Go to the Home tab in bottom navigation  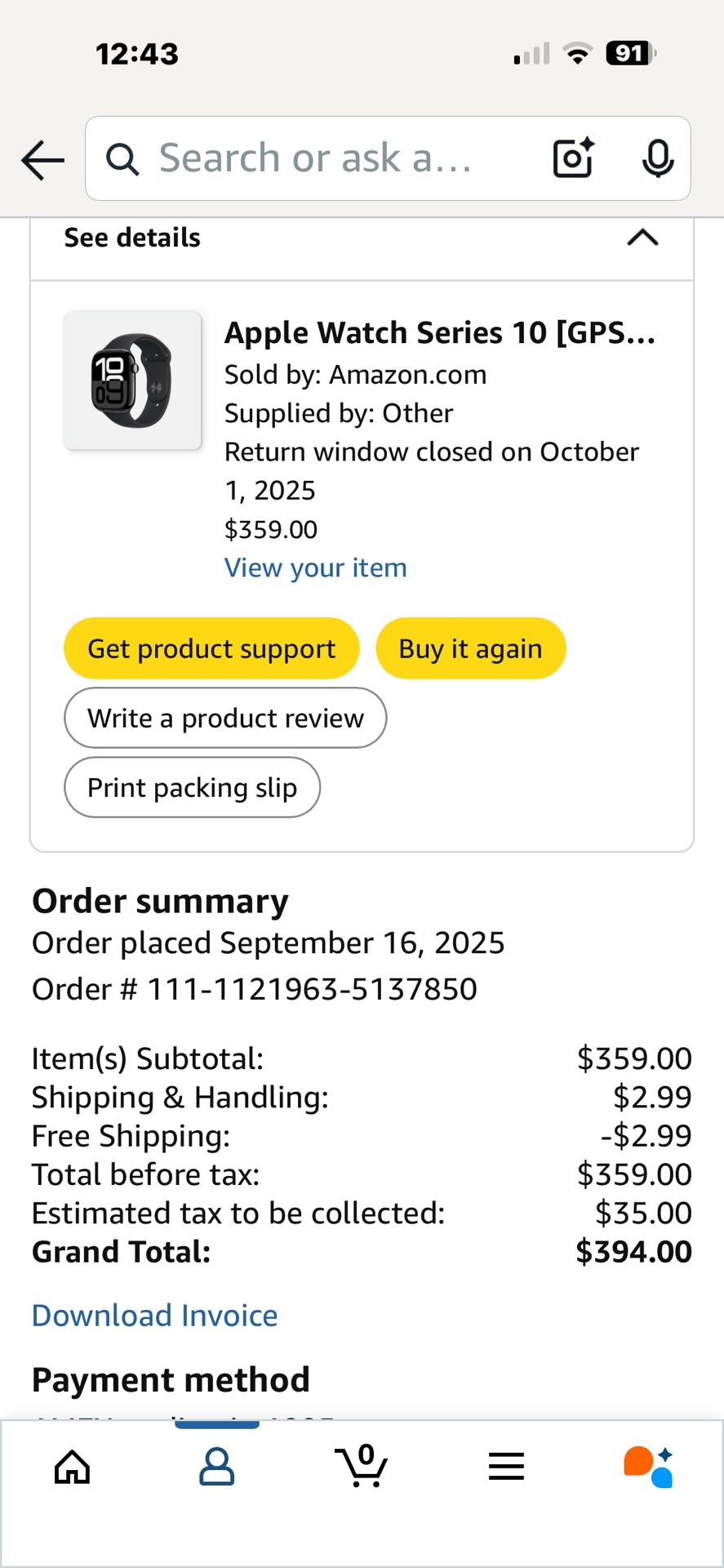tap(72, 1466)
